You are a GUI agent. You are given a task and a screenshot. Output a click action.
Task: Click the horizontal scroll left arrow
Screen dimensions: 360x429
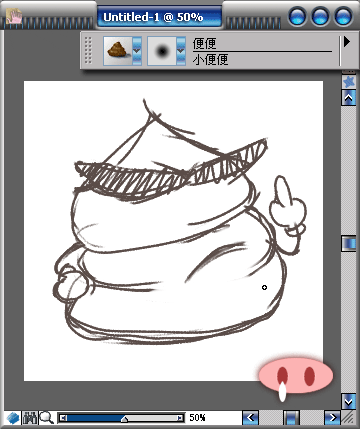click(250, 418)
